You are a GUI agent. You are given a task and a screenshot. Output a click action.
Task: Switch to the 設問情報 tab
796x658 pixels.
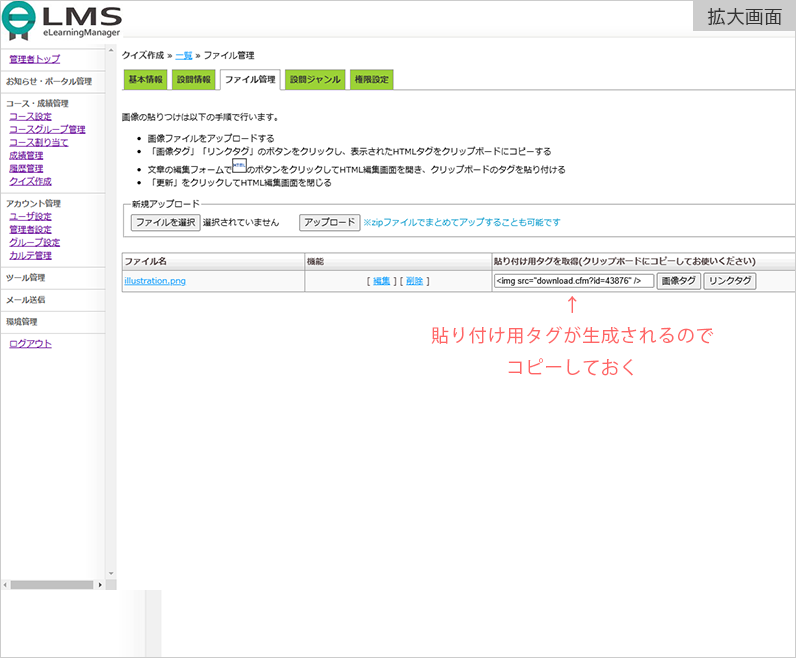(193, 79)
